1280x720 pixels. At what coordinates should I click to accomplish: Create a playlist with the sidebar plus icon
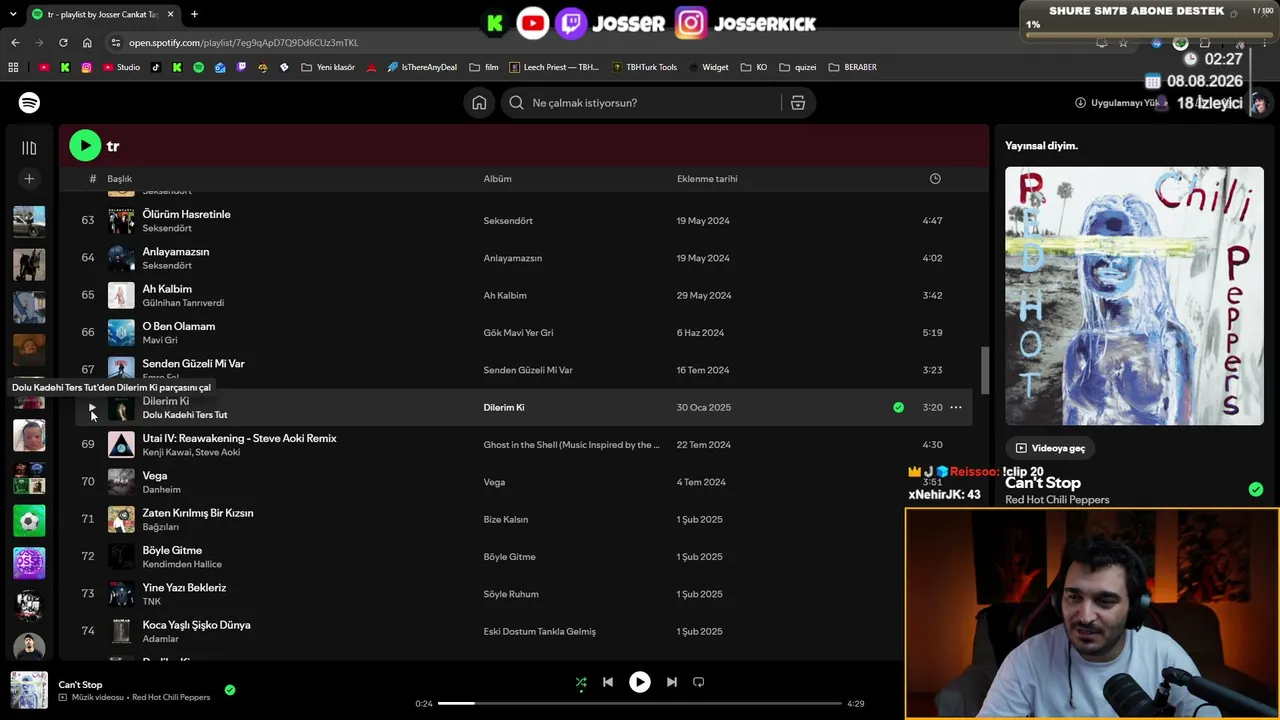[29, 179]
